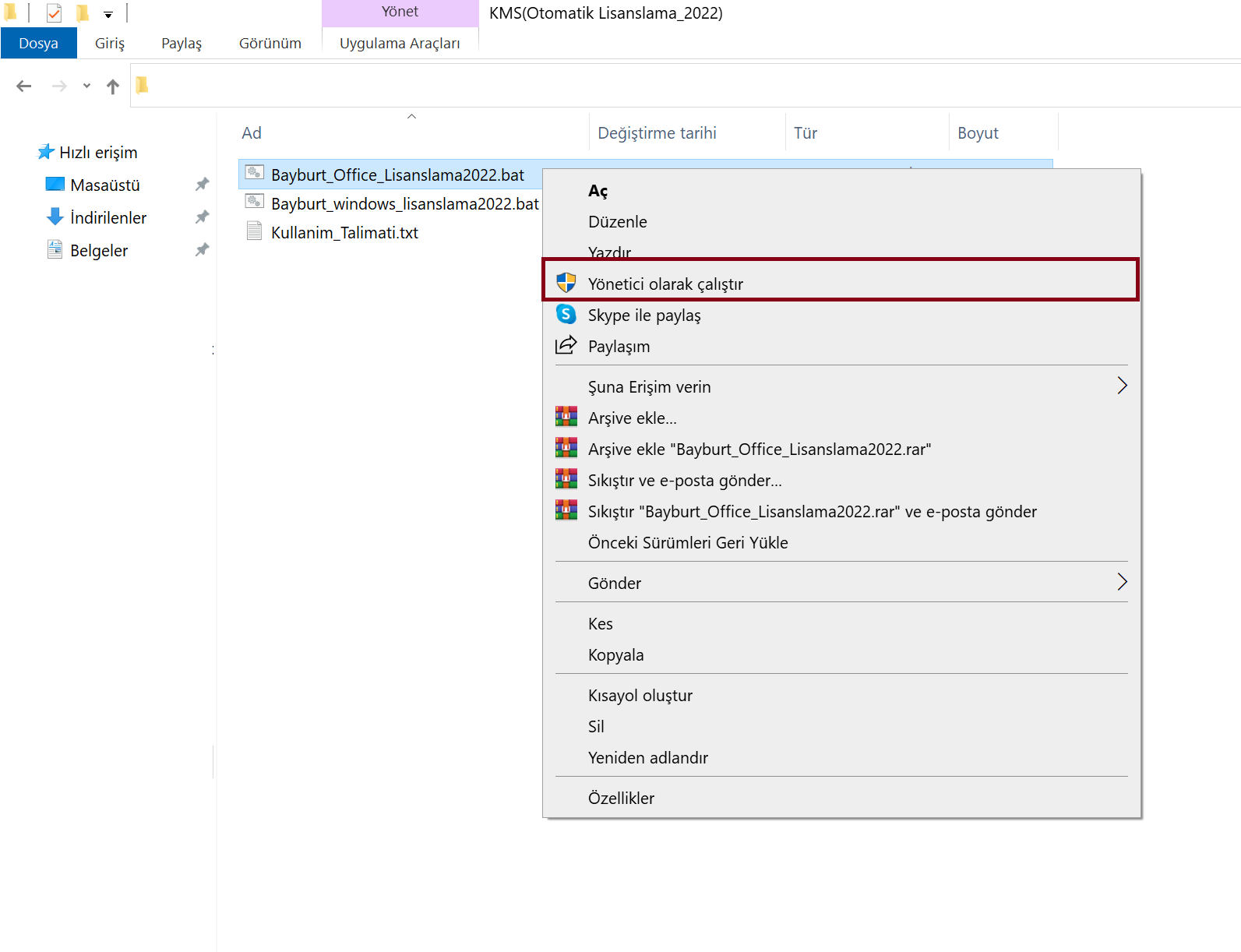Go back using the back arrow

point(24,86)
